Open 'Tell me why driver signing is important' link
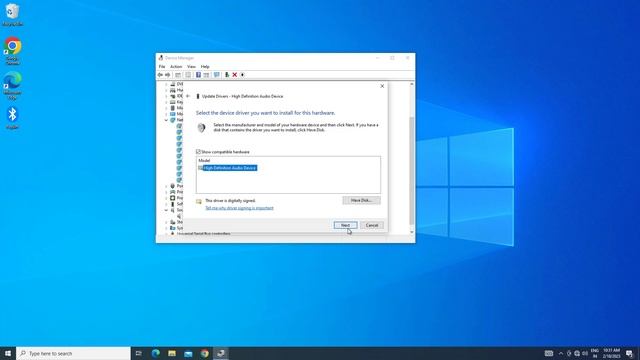 tap(239, 208)
